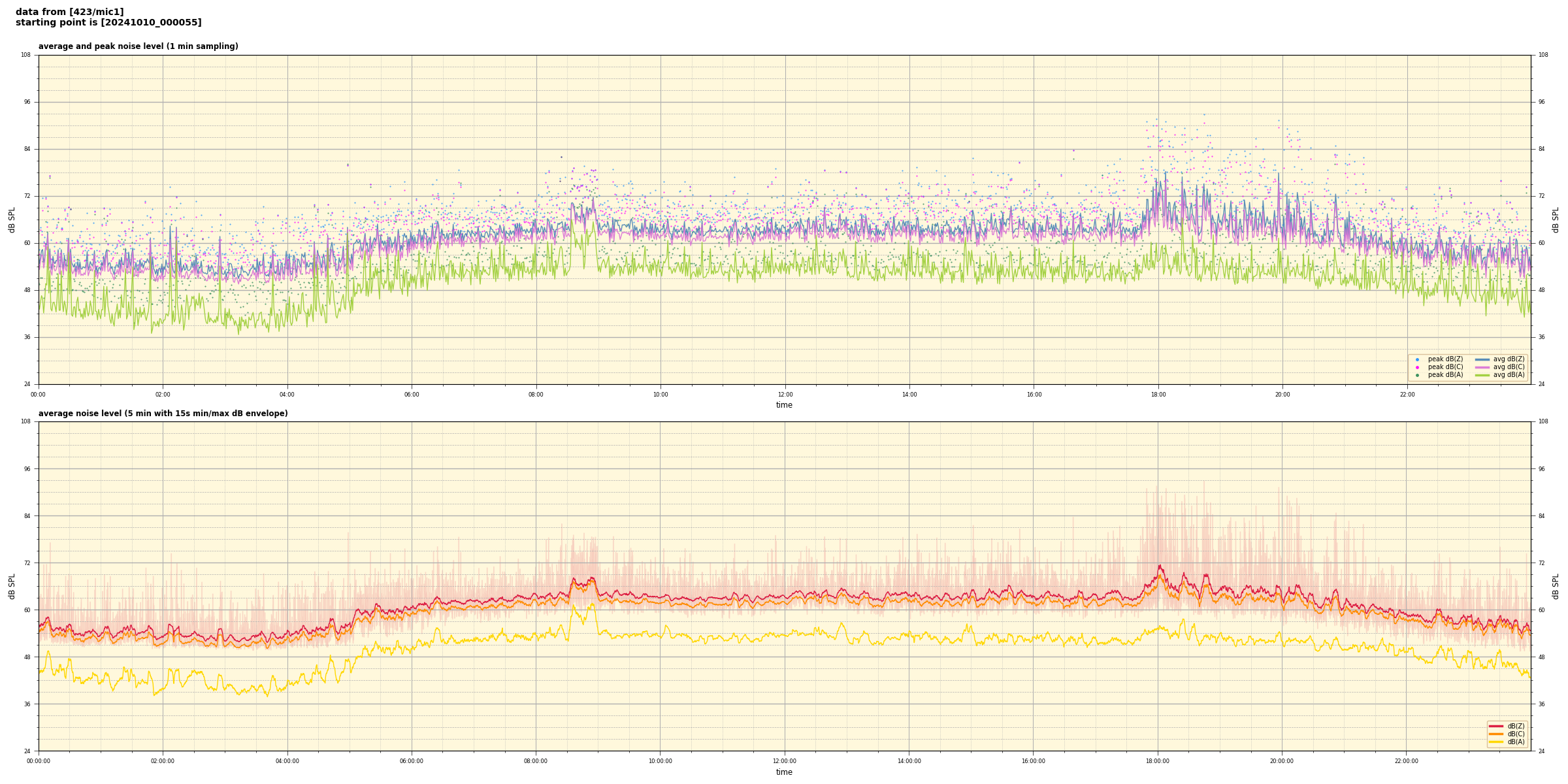
Task: Click the 12:00:00 tick label on the bottom chart
Action: 784,761
